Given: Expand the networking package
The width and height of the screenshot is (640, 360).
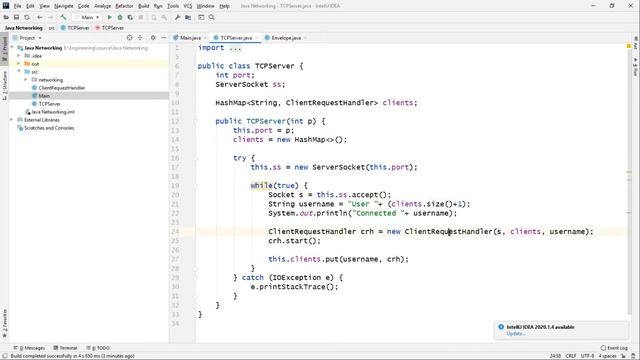Looking at the screenshot, I should coord(26,80).
